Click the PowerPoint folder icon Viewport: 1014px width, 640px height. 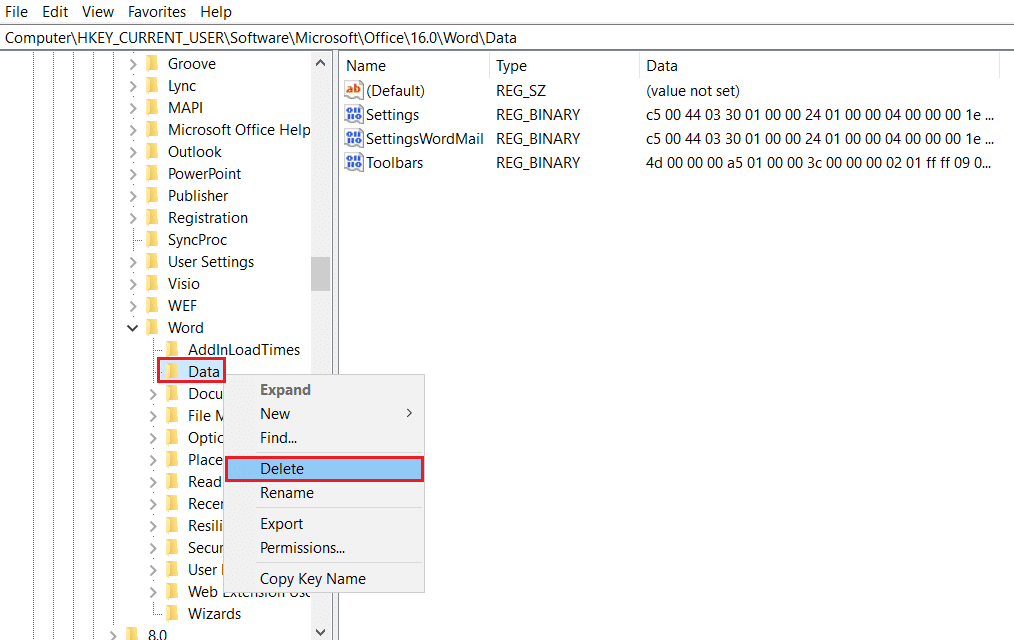point(153,173)
